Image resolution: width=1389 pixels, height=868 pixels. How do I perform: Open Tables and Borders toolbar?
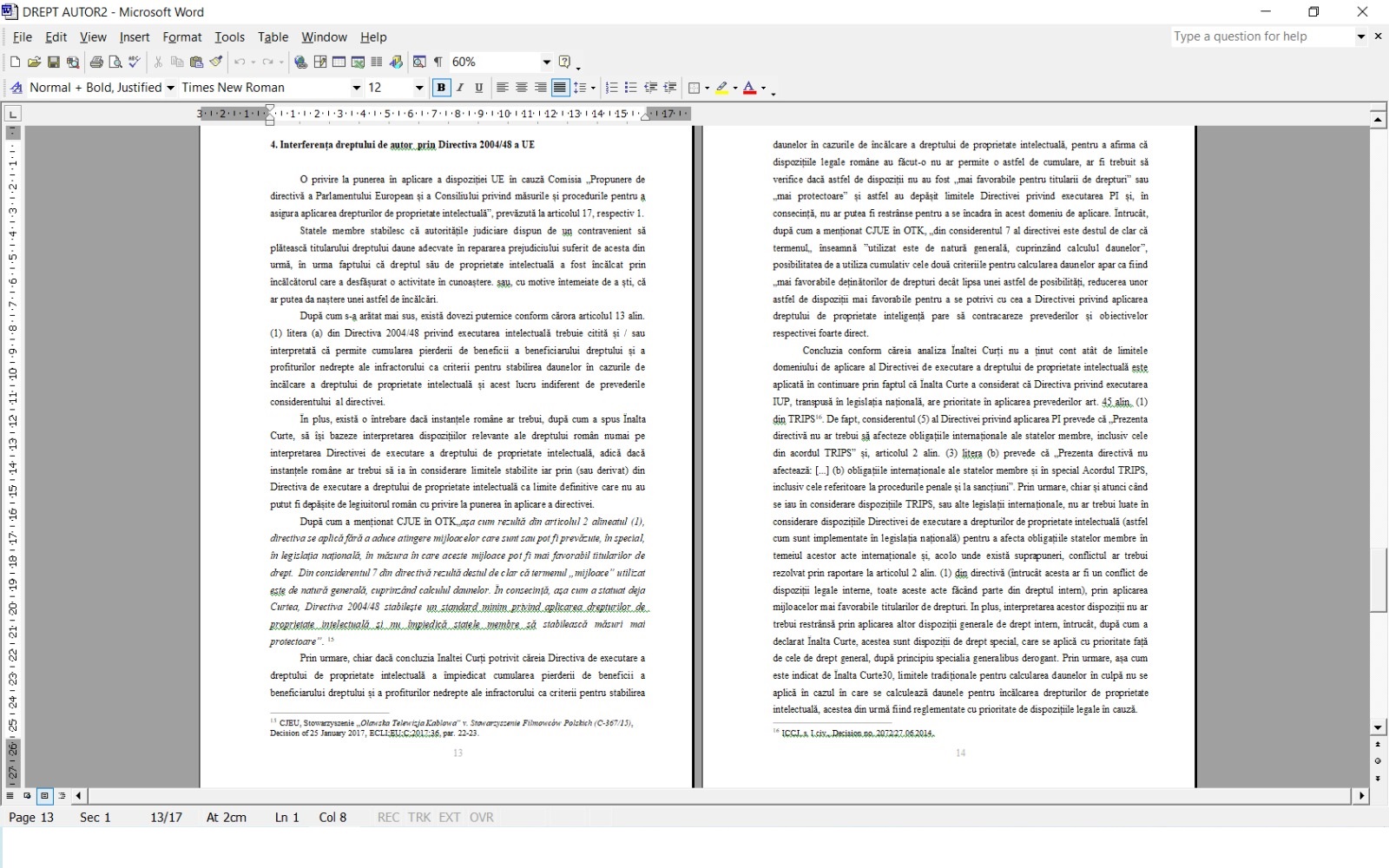click(x=320, y=62)
